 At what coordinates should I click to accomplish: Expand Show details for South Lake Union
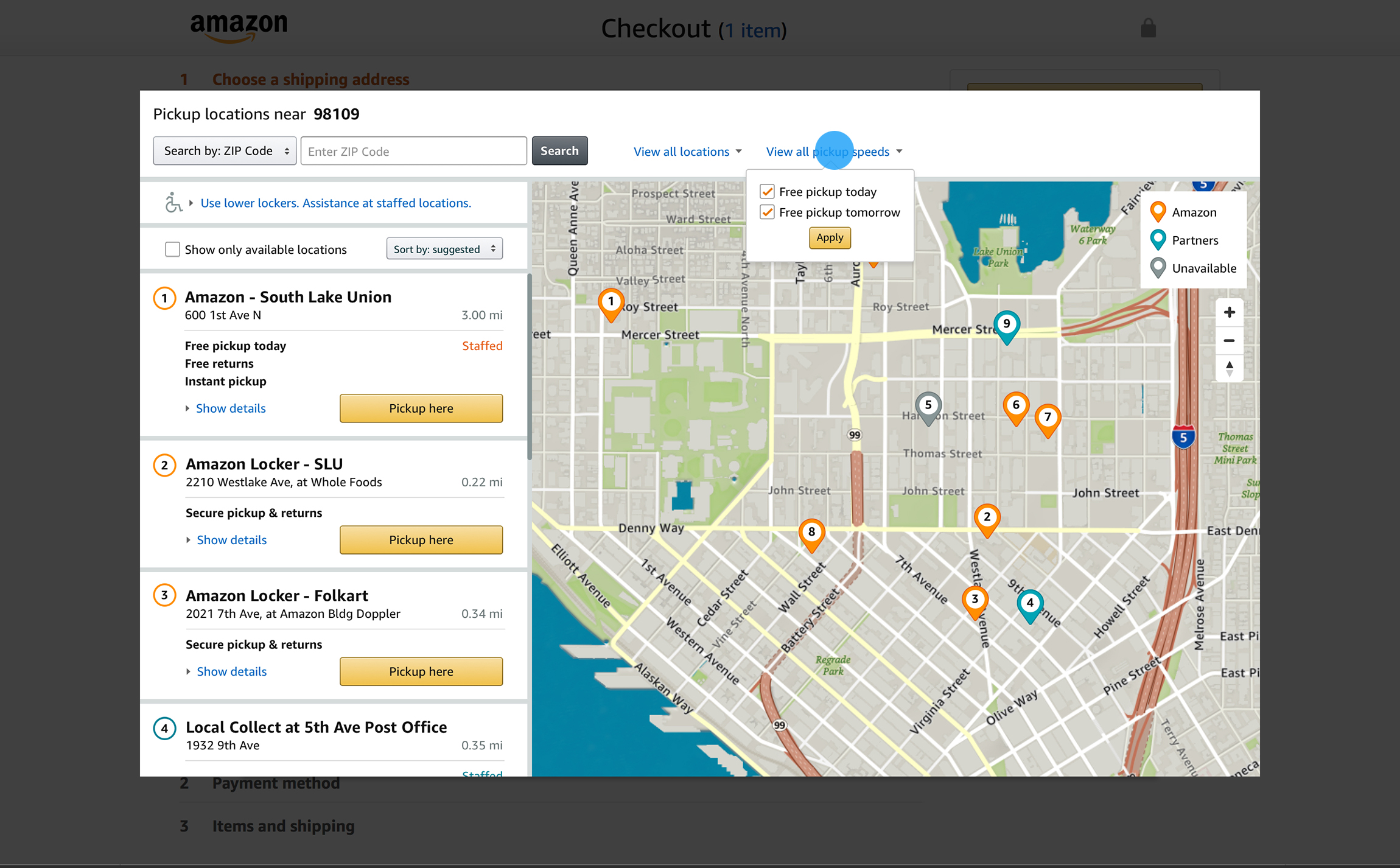[x=230, y=408]
